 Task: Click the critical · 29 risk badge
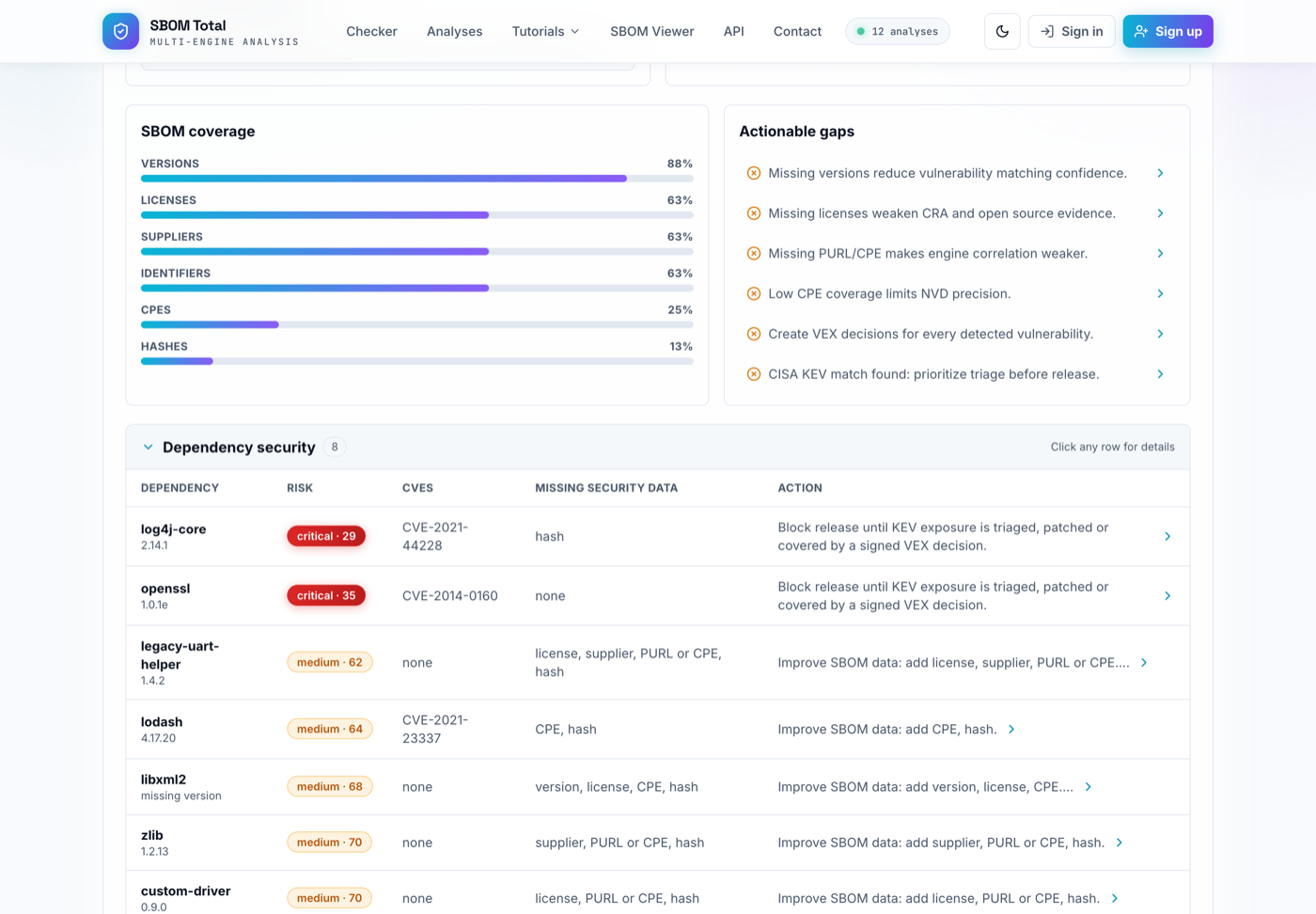click(x=326, y=536)
